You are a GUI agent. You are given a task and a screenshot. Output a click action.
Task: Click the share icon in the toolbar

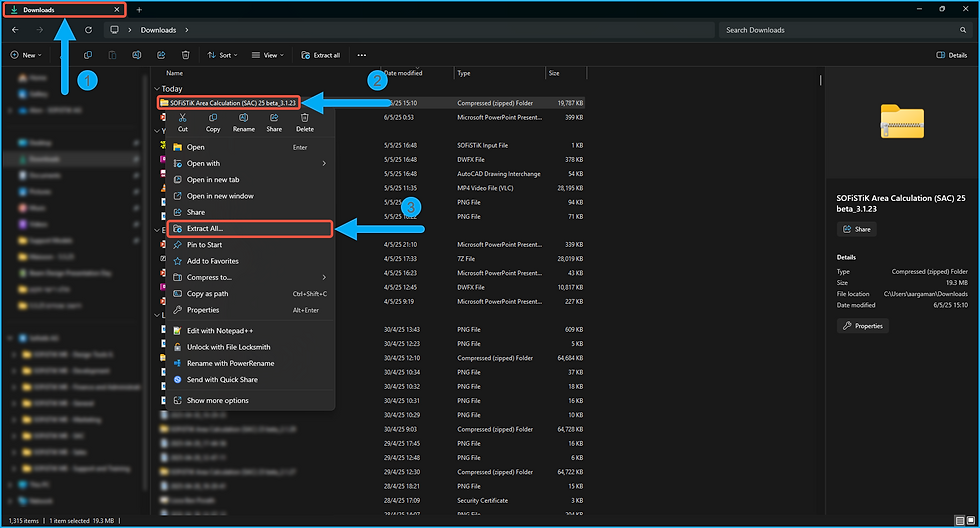pyautogui.click(x=161, y=55)
